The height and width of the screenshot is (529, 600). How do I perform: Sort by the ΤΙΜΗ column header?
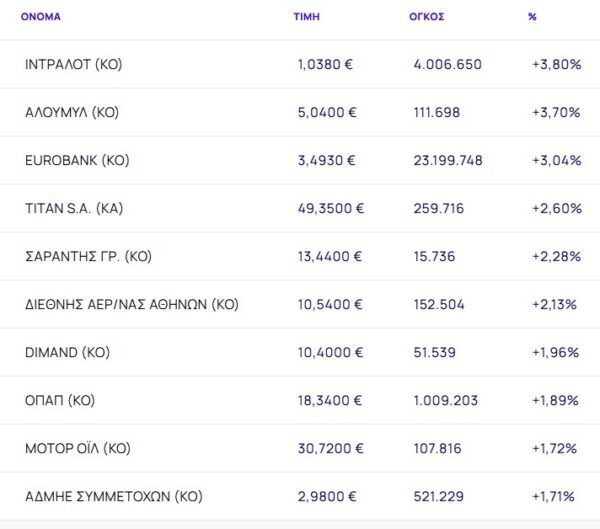tap(307, 17)
